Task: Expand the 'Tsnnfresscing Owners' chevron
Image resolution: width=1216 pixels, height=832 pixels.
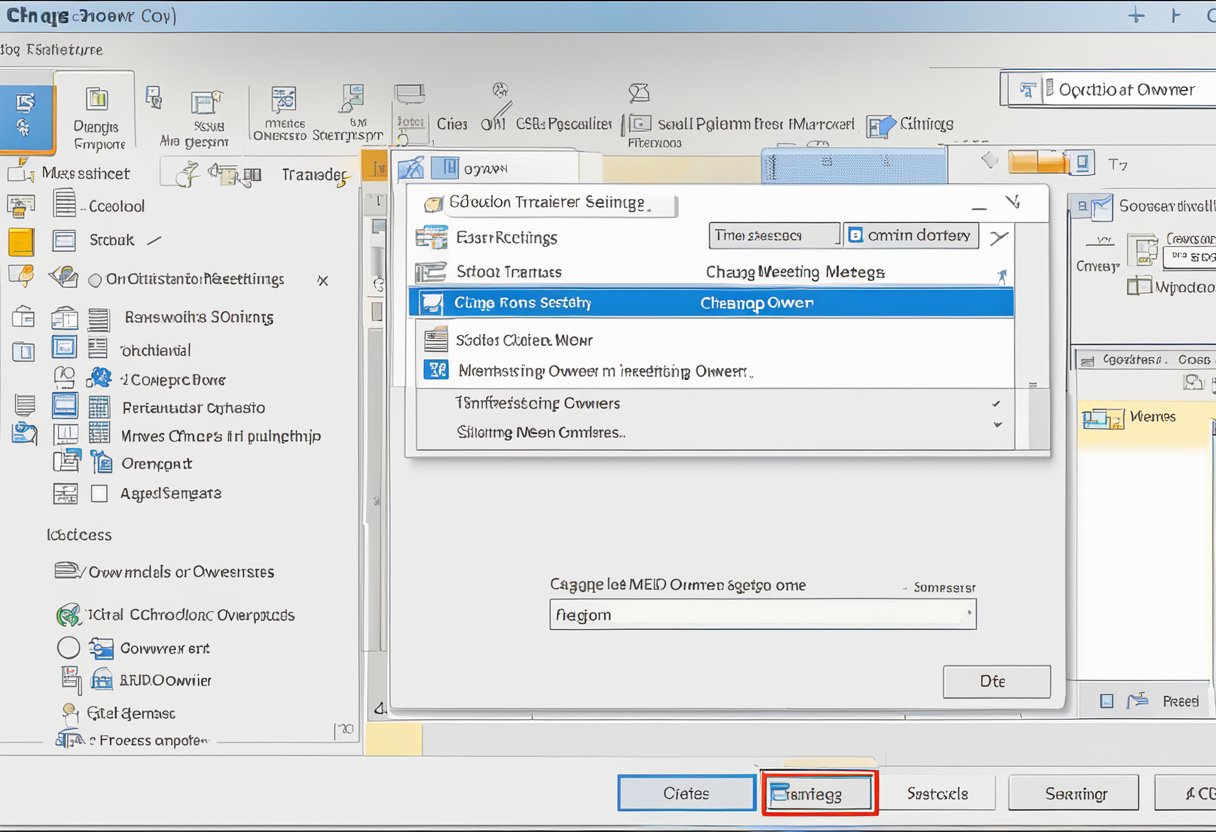Action: click(x=995, y=403)
